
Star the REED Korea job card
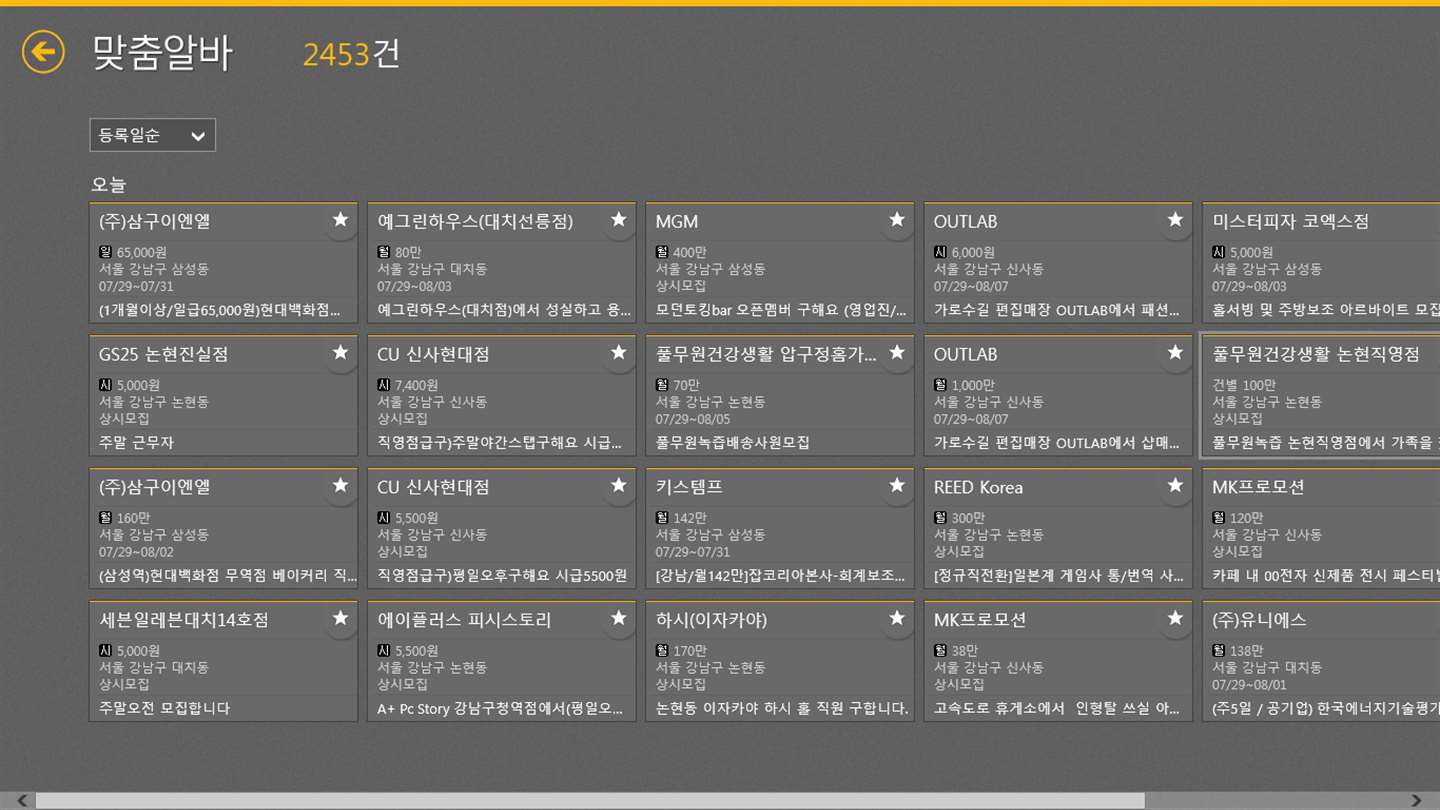coord(1174,486)
